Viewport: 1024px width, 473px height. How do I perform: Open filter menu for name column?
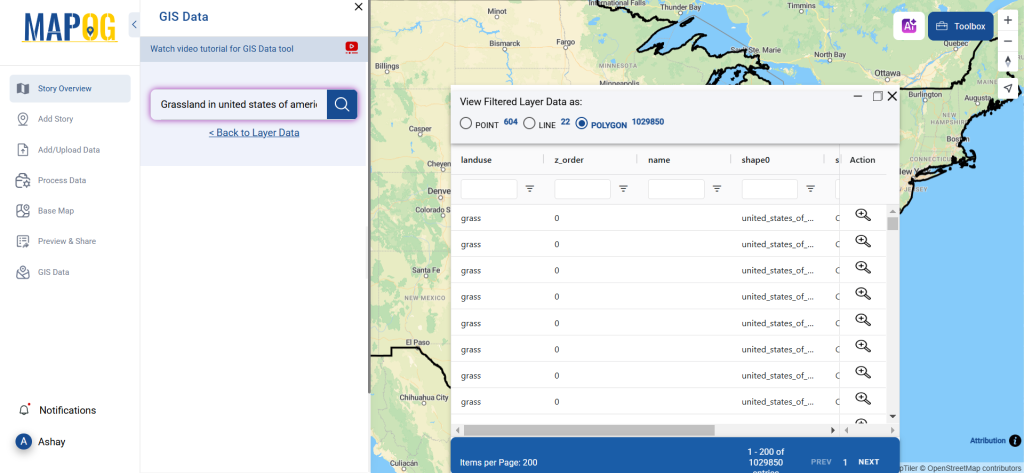[x=717, y=189]
